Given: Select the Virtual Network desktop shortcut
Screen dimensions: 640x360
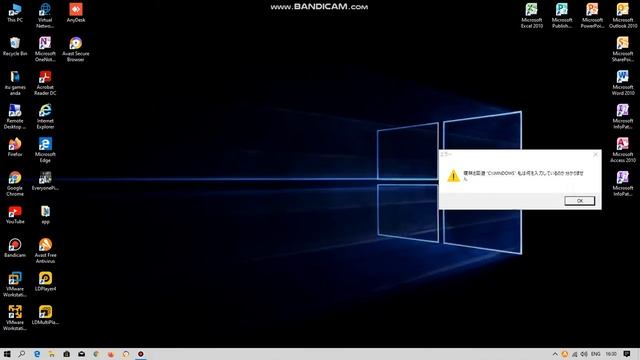Looking at the screenshot, I should click(x=45, y=16).
